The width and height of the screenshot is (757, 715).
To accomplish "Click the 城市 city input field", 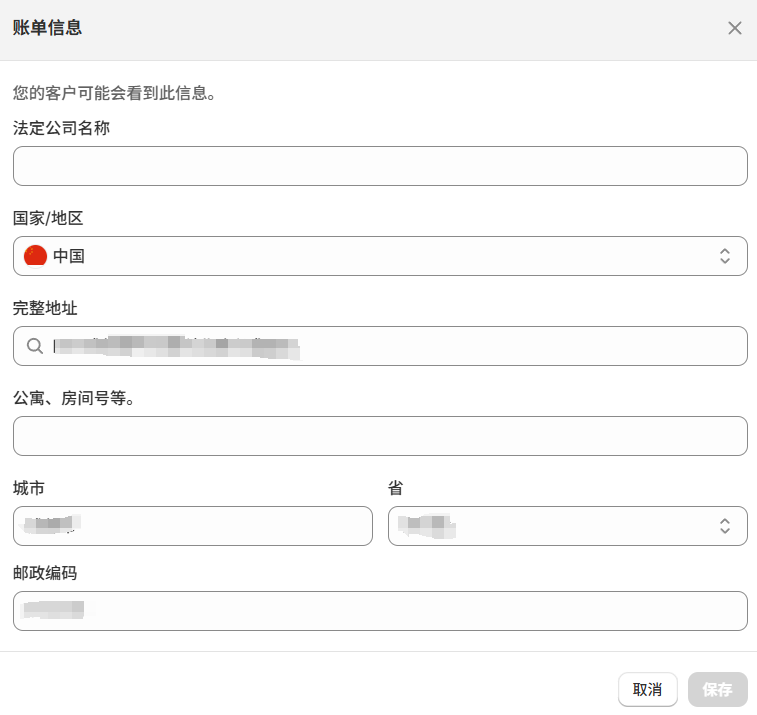I will click(193, 526).
